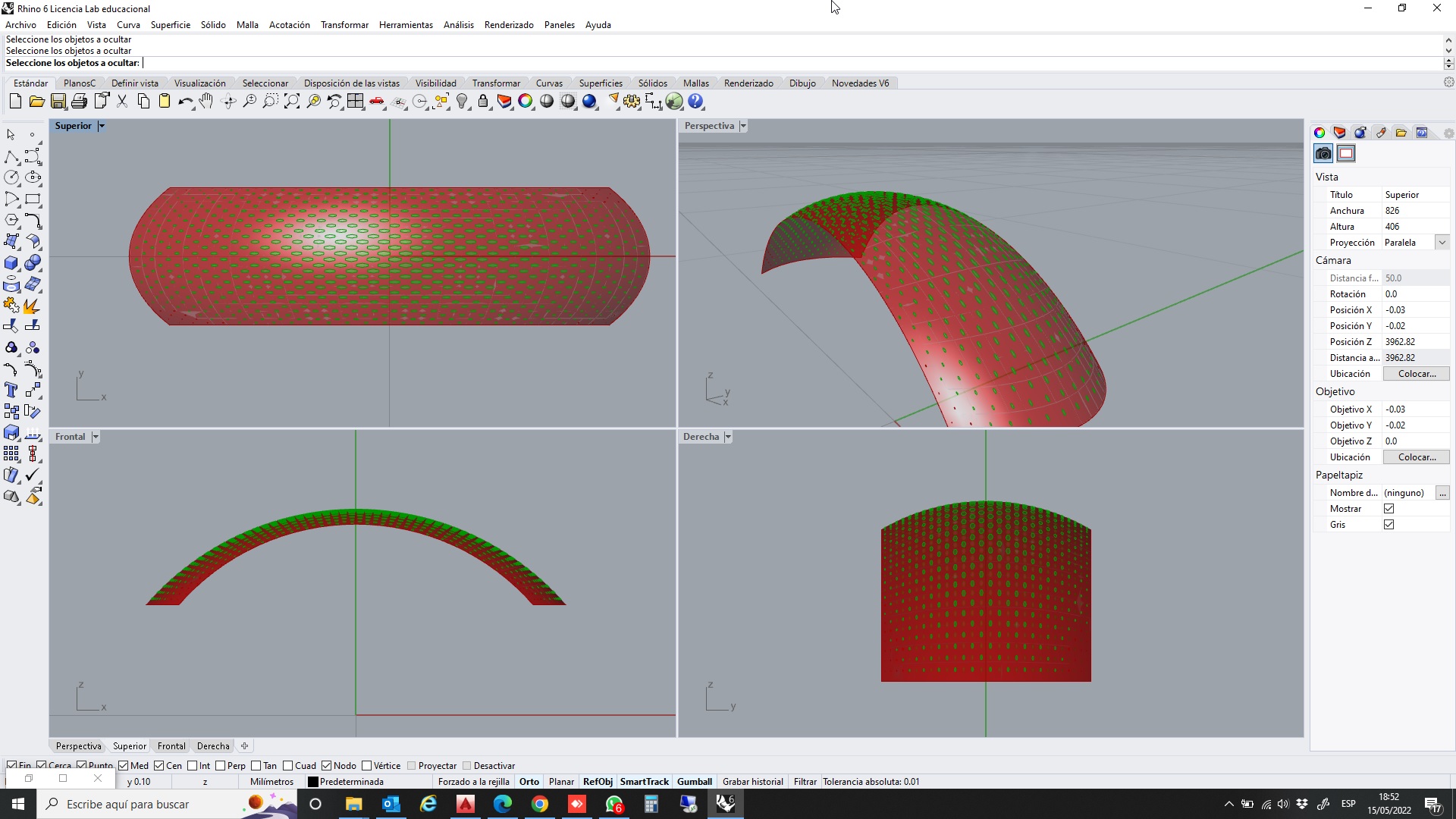Click the Open file folder icon

click(x=36, y=102)
